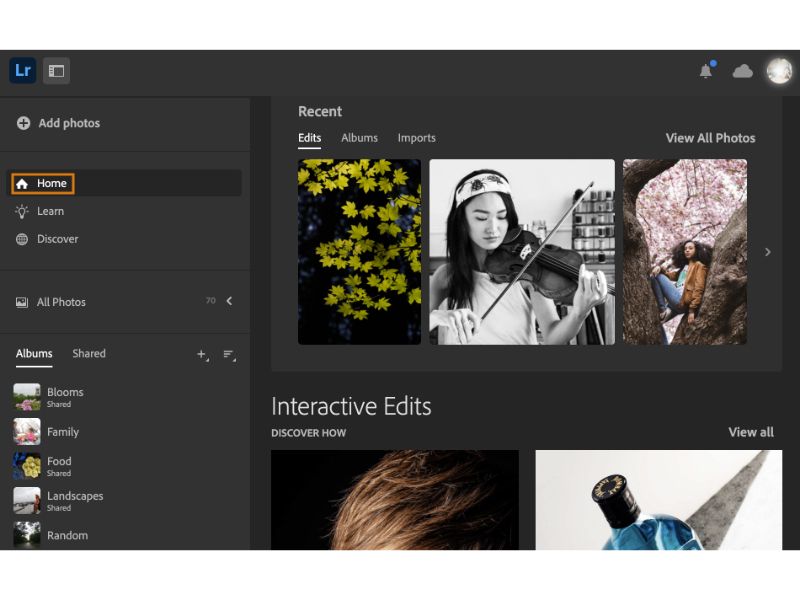Open the Blooms album
The height and width of the screenshot is (600, 800).
click(x=65, y=393)
